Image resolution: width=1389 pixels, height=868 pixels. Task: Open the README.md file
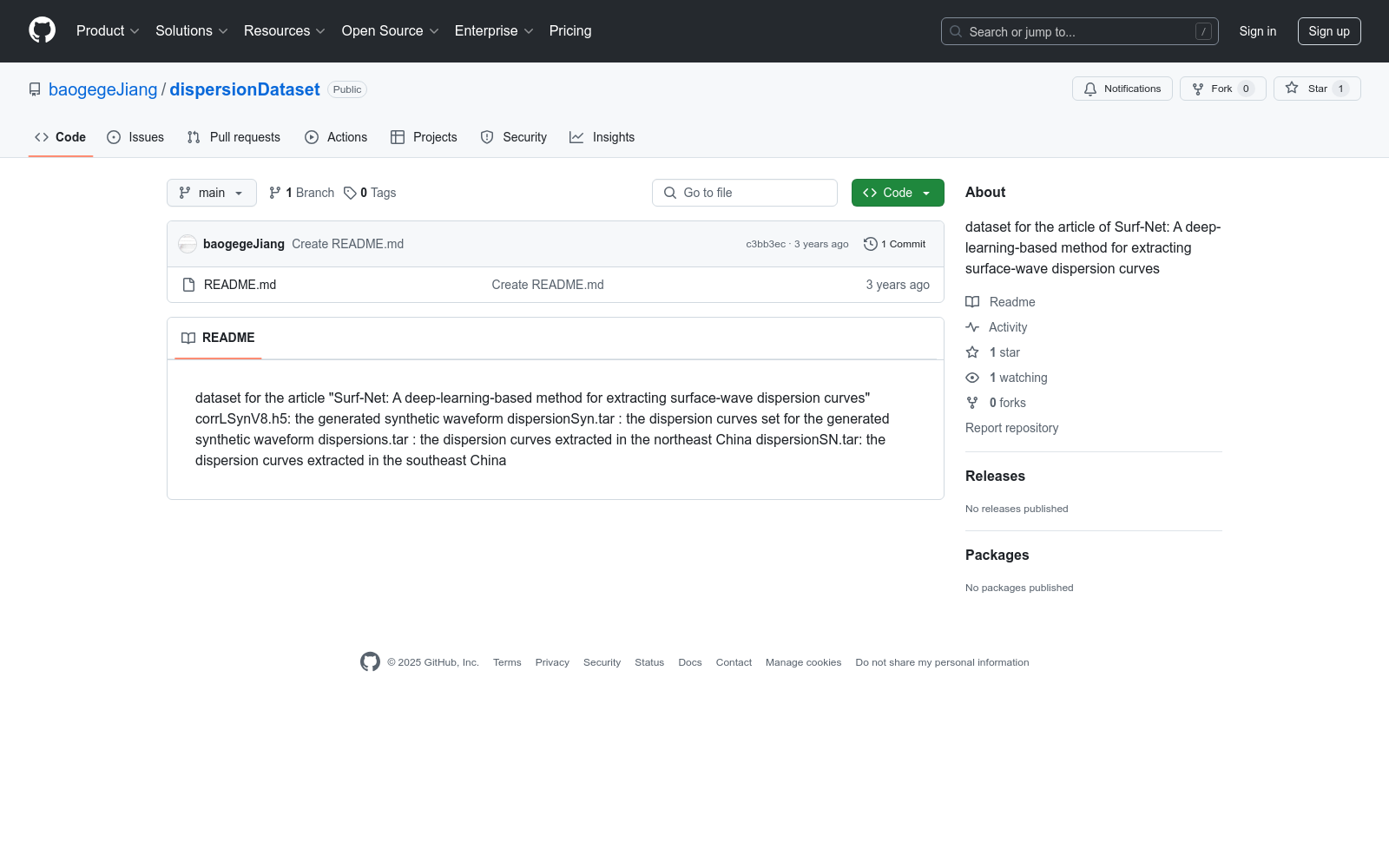tap(240, 285)
